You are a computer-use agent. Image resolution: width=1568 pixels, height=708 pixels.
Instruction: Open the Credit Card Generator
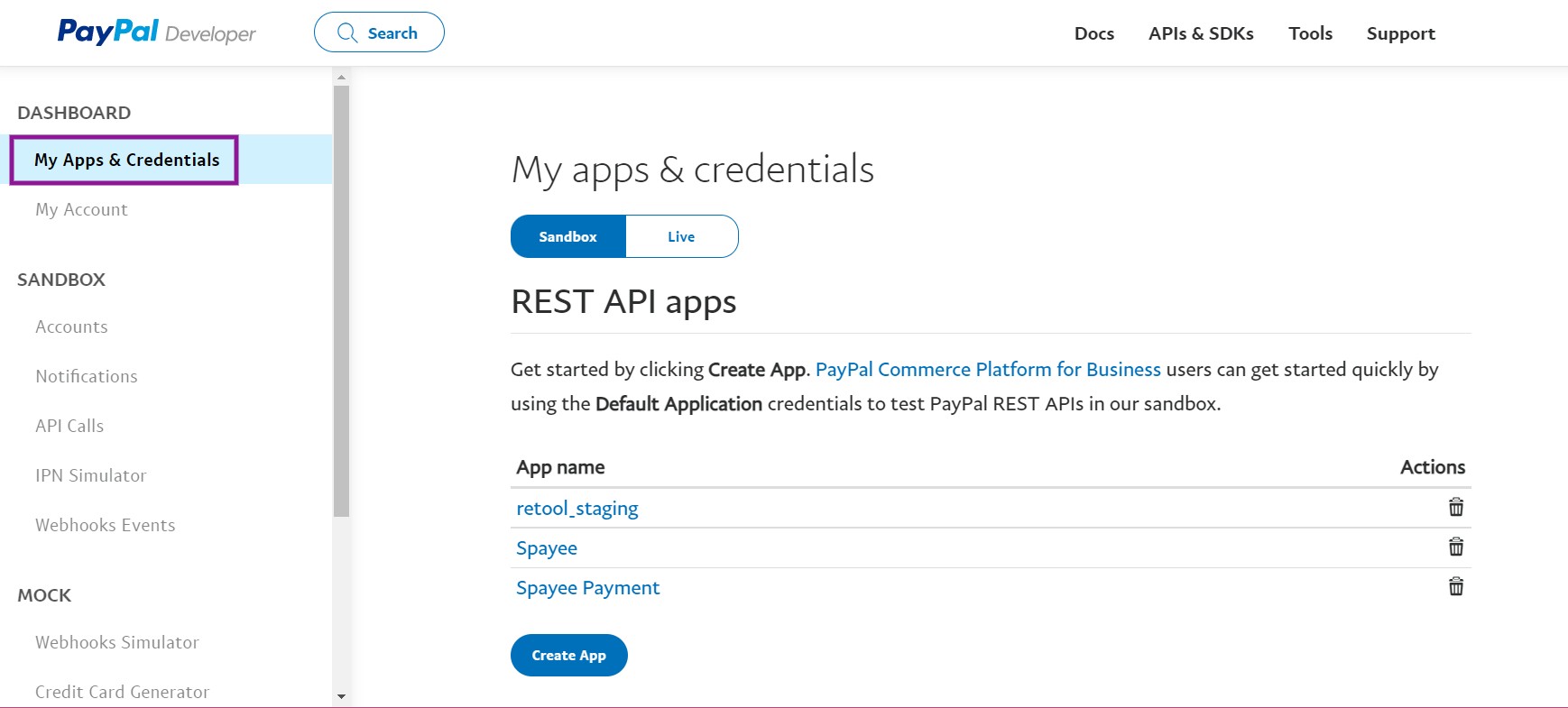122,692
